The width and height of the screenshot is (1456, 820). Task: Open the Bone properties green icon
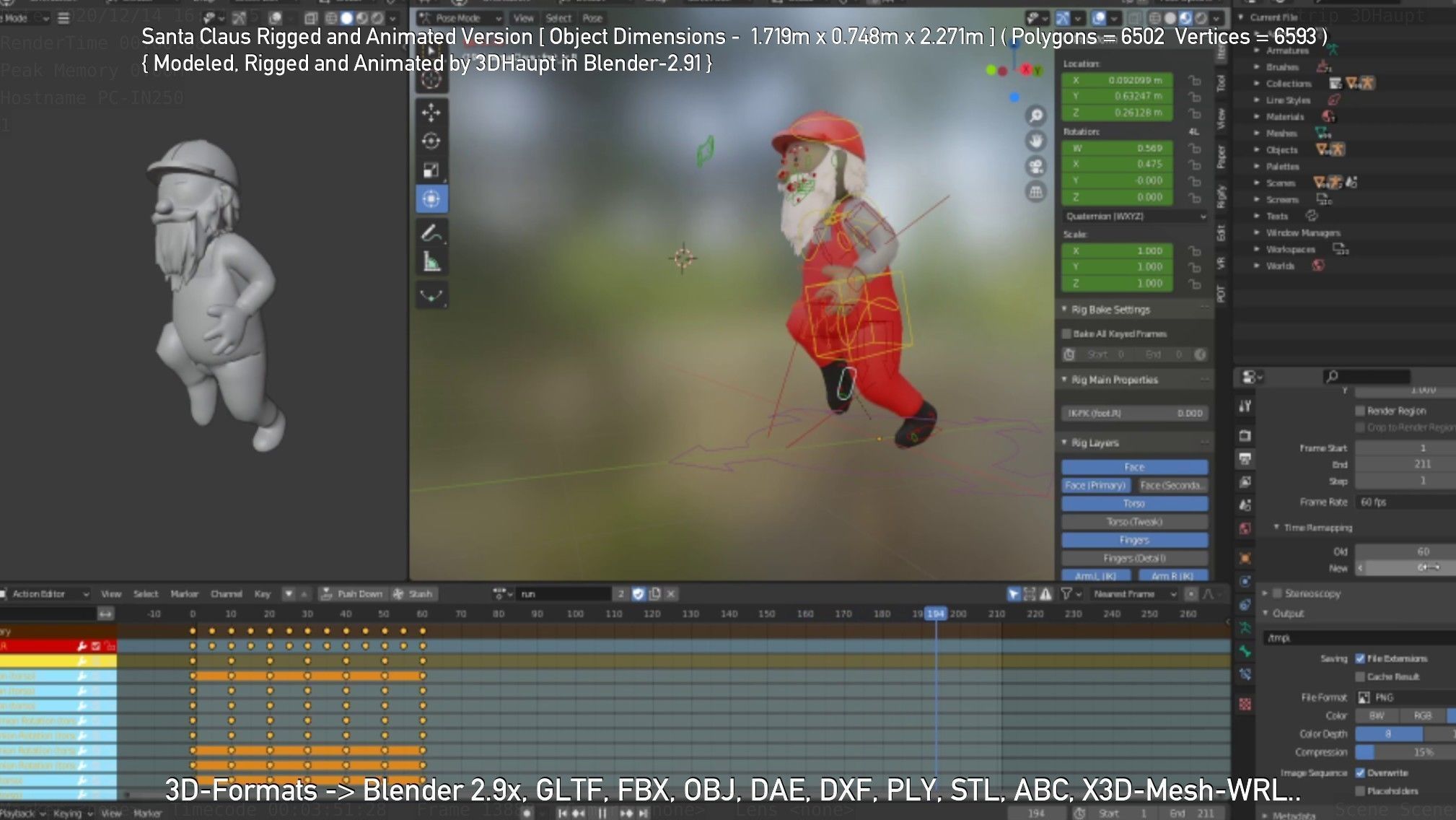pyautogui.click(x=1245, y=651)
